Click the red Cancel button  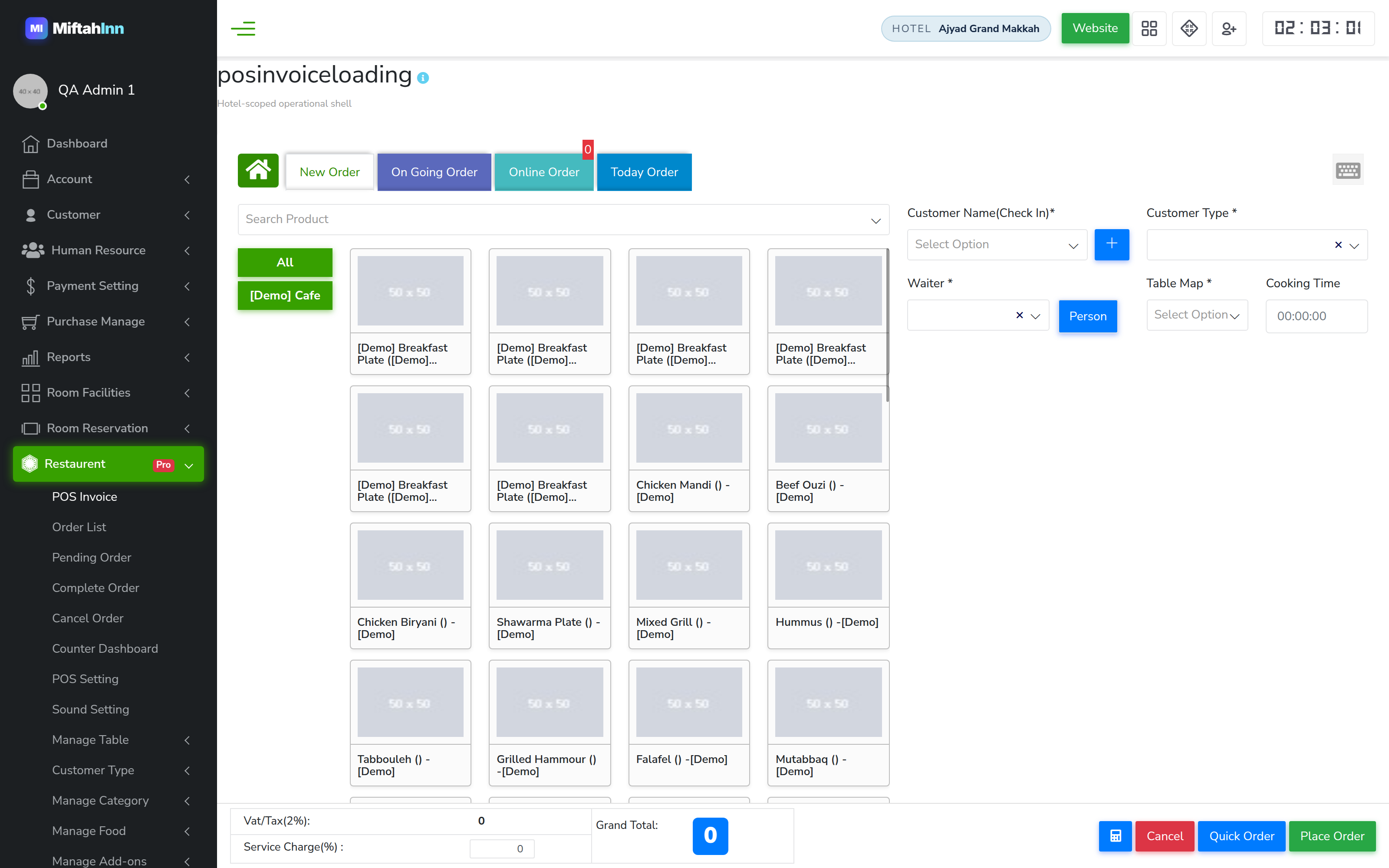pos(1165,836)
